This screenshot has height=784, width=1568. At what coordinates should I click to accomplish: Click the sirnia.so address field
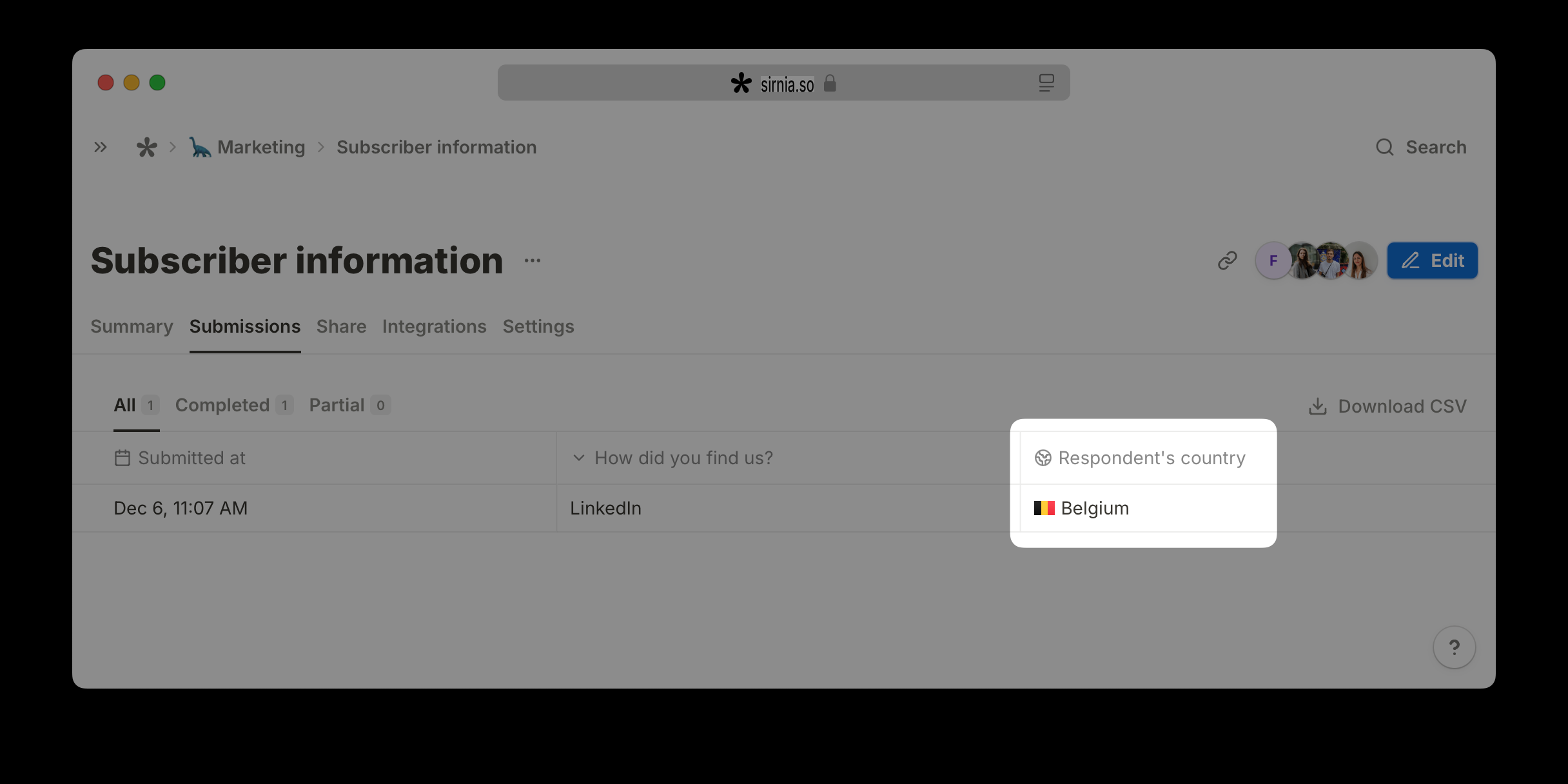click(x=783, y=83)
